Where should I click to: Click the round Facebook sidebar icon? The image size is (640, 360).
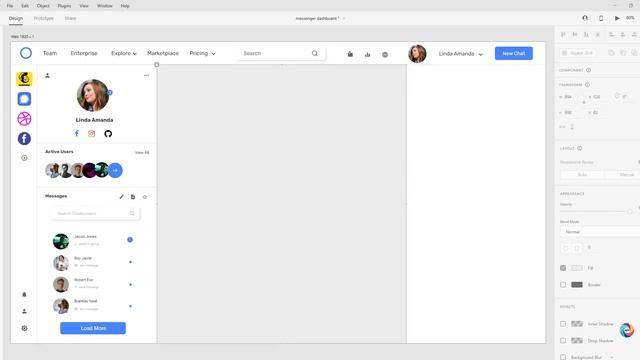[24, 139]
